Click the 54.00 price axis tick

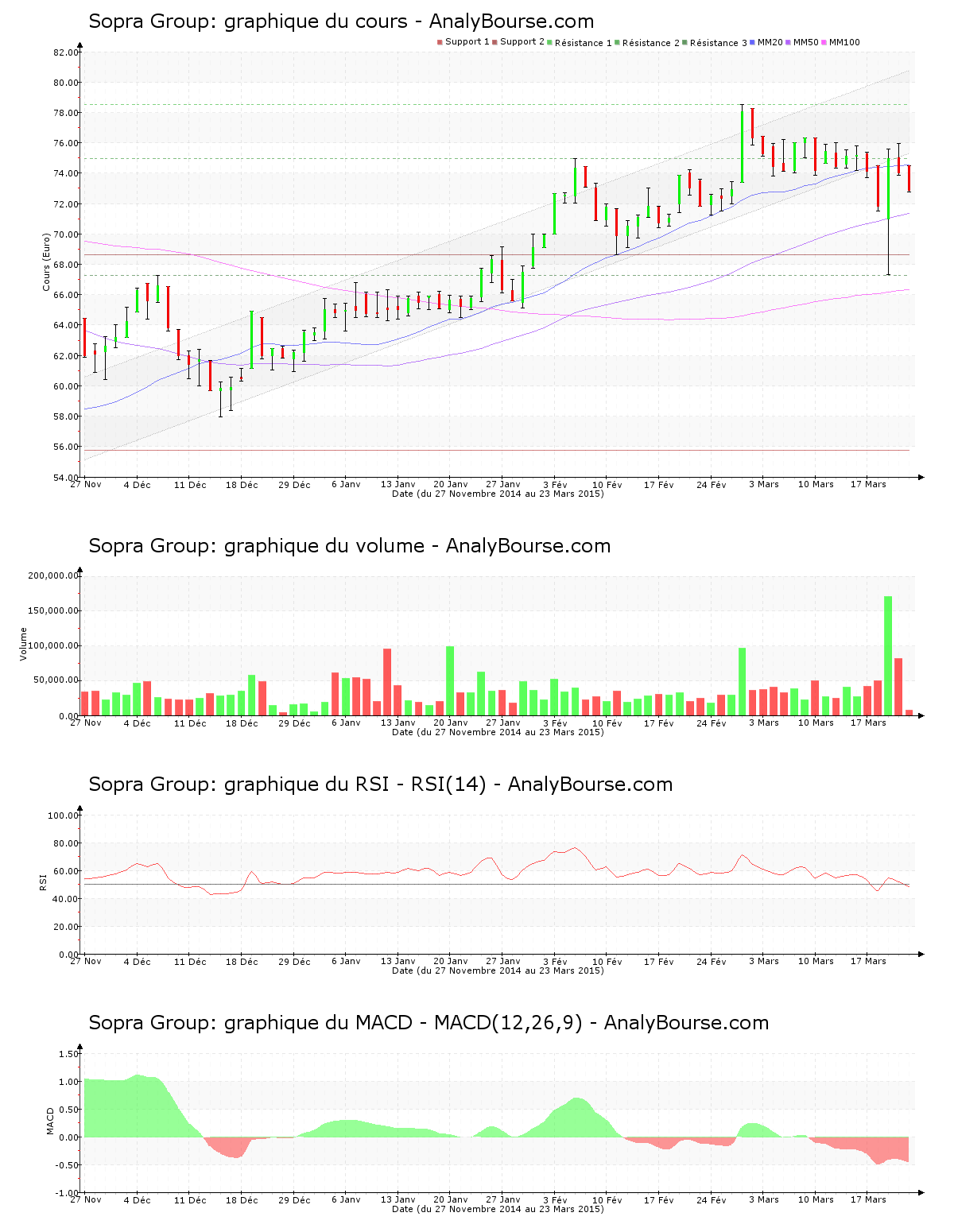[x=66, y=477]
